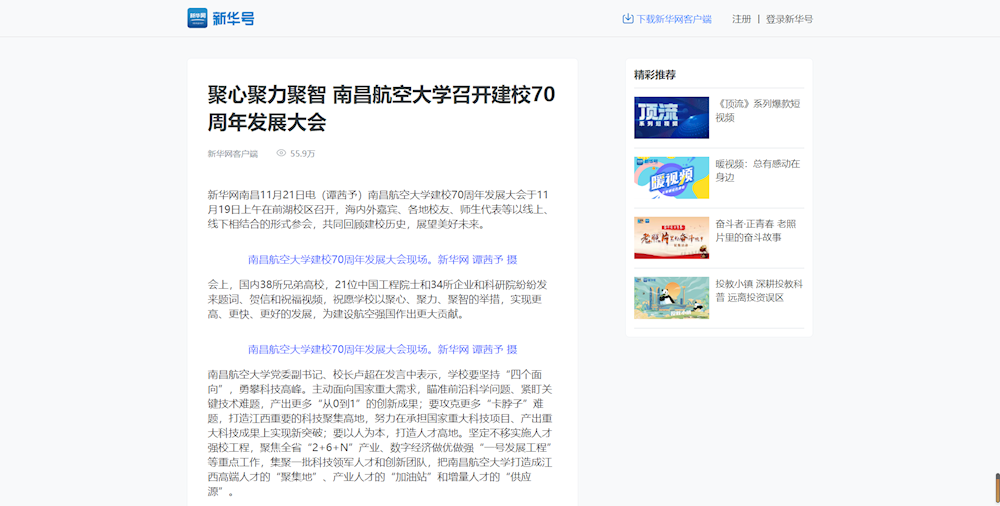Open the 奋斗者·正青春 老照片里的奋斗故事 title
The image size is (1000, 506).
tap(757, 230)
